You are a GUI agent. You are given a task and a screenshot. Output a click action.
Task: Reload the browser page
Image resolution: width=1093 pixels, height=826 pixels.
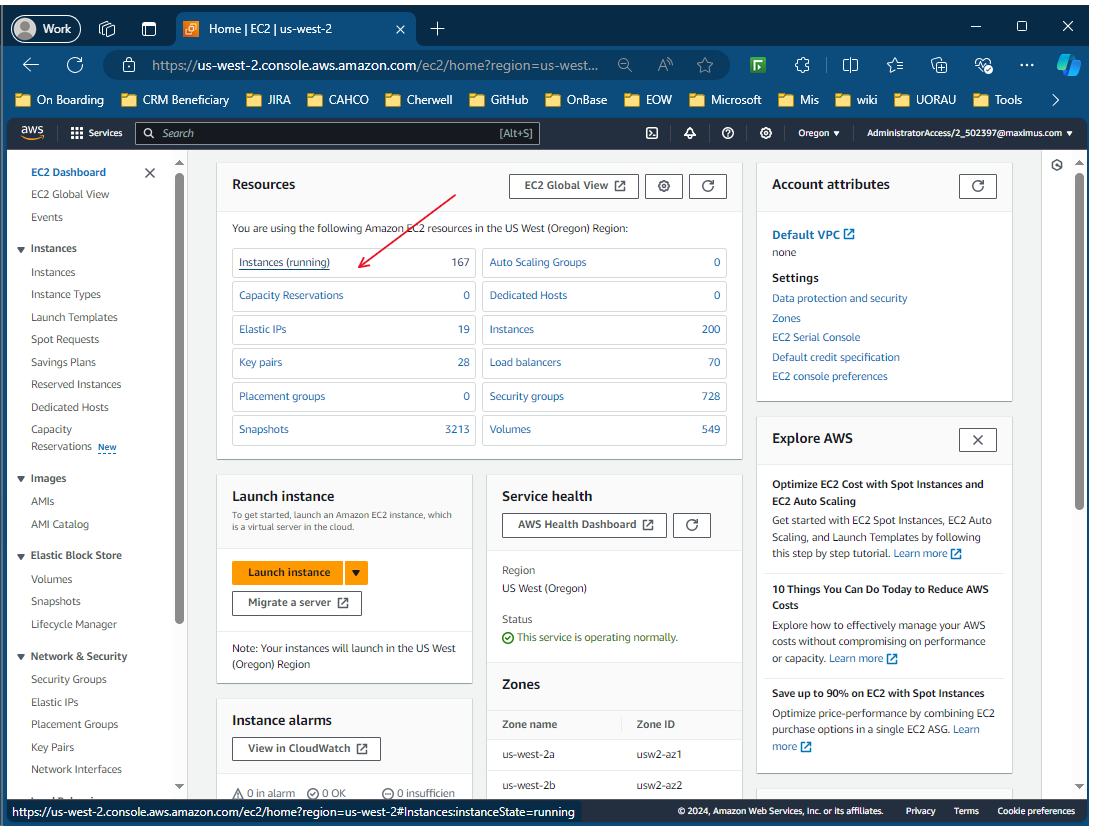75,65
